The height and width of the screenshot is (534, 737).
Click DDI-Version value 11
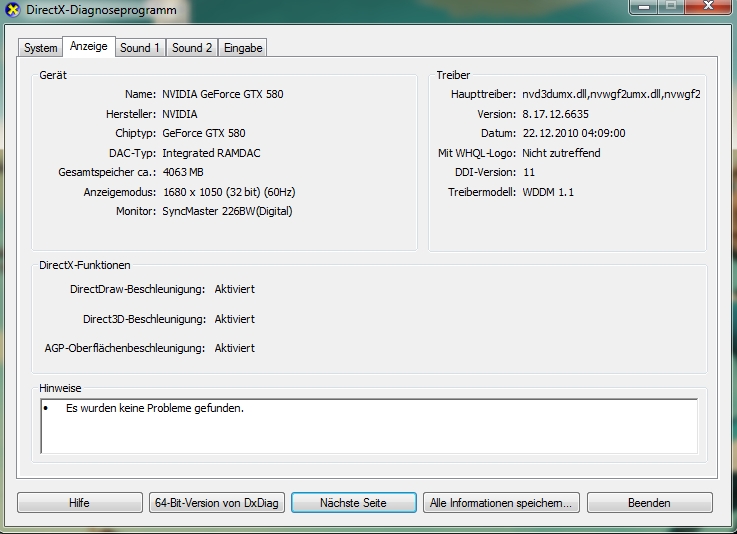click(529, 172)
